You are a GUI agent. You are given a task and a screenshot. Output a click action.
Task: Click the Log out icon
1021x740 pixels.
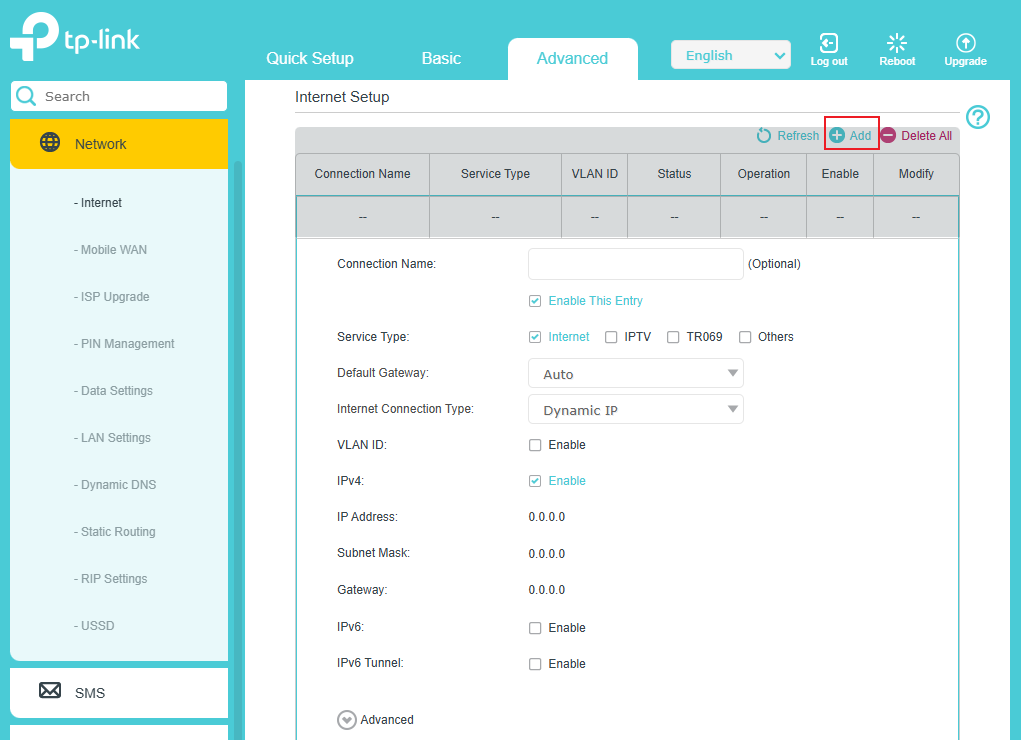[828, 43]
